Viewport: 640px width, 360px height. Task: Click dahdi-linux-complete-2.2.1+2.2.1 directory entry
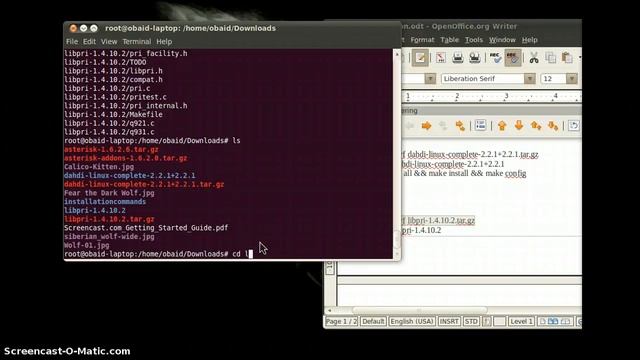pos(129,176)
